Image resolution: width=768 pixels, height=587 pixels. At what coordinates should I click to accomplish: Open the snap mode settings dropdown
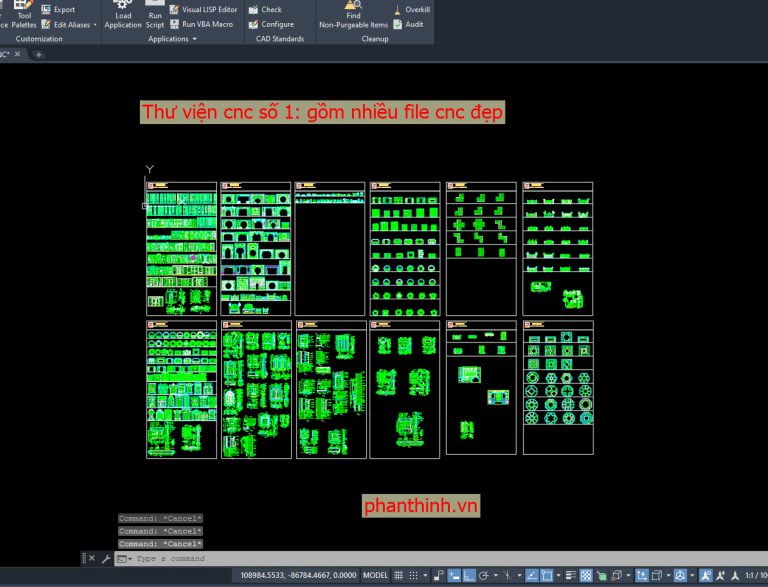(425, 575)
